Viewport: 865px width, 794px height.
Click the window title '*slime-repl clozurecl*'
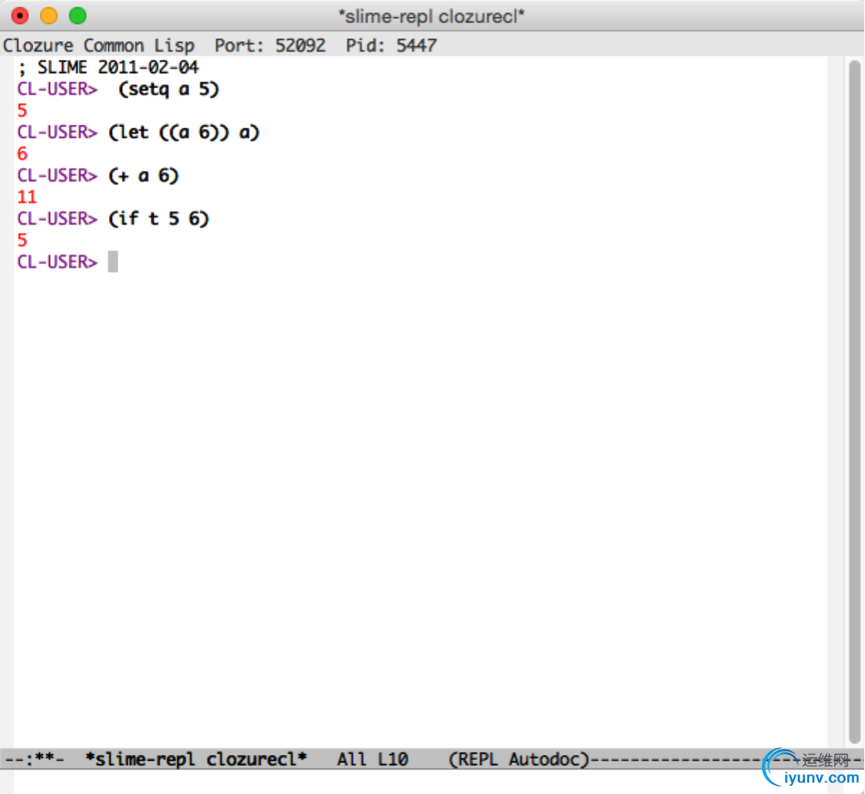(431, 17)
